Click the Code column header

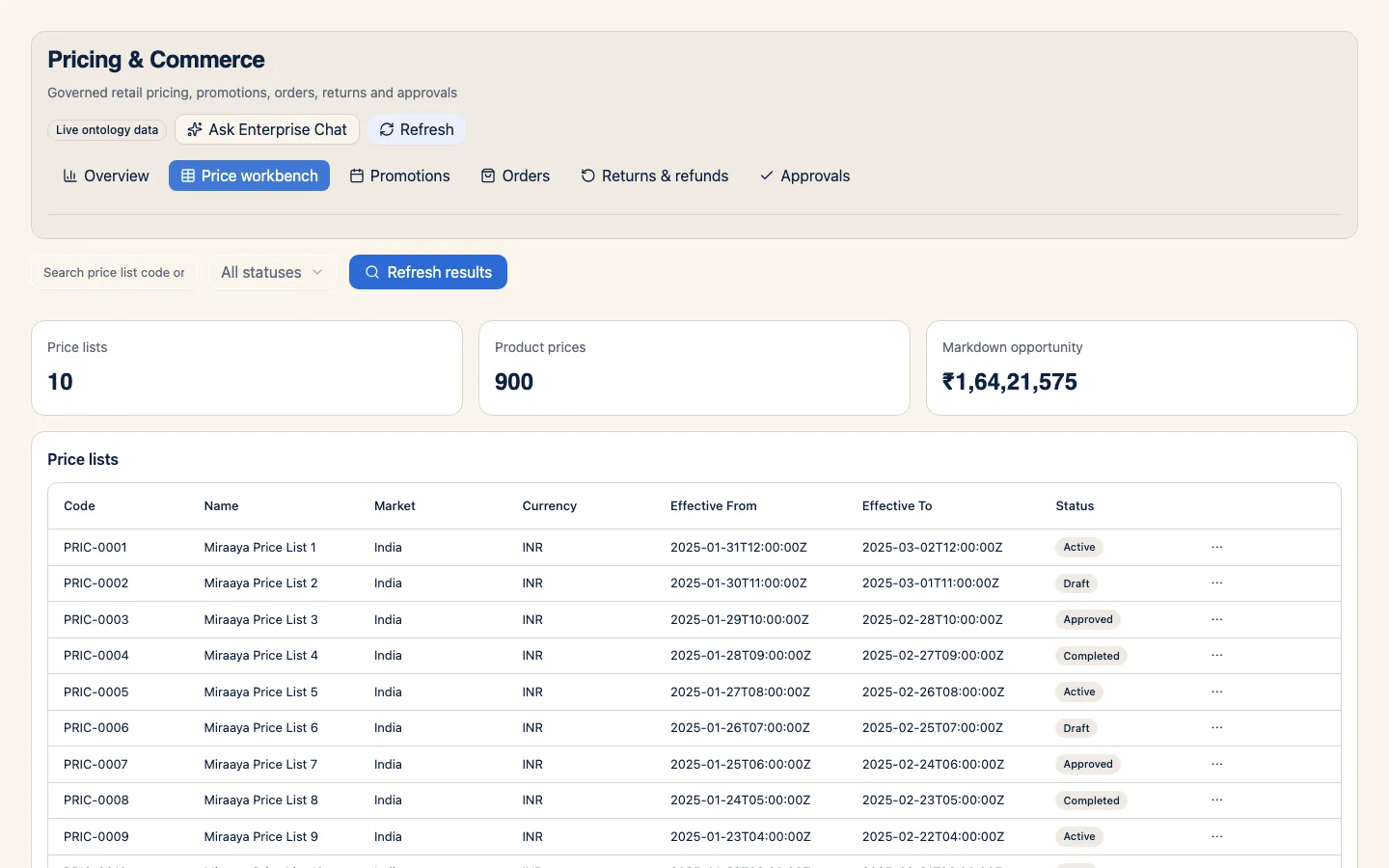click(79, 505)
